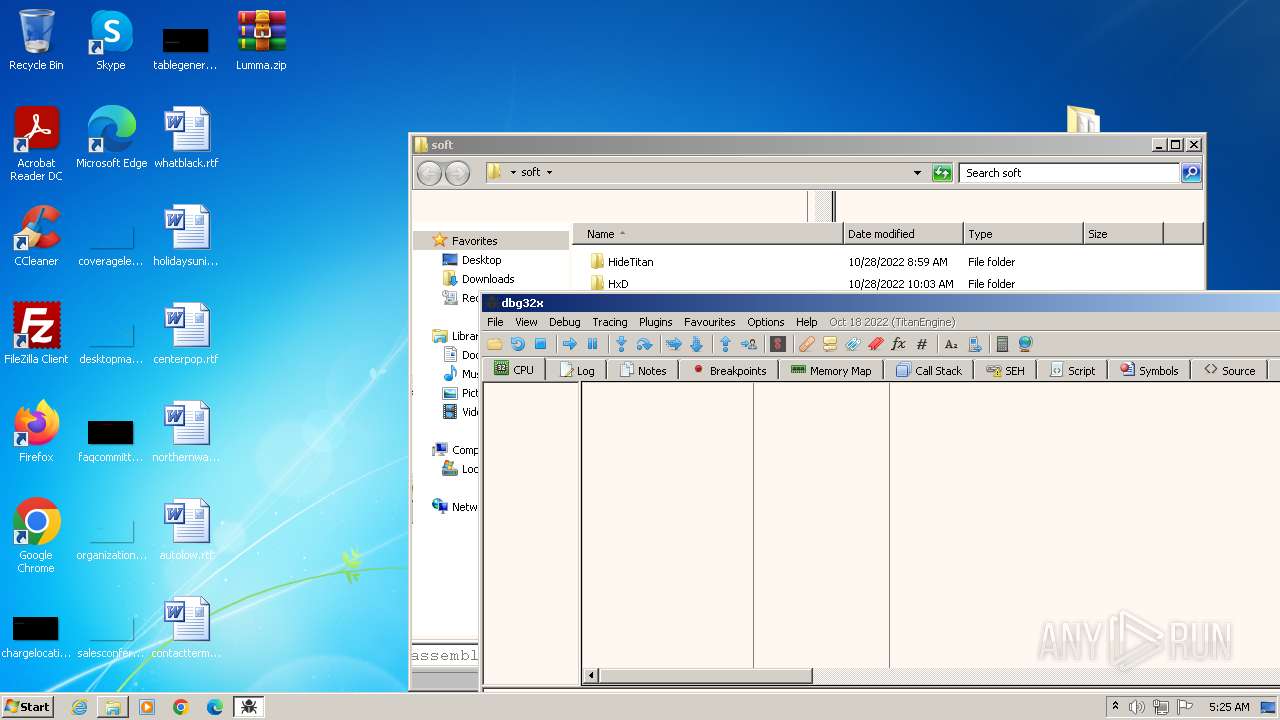Switch to the Memory Map tab
This screenshot has width=1280, height=720.
click(x=831, y=370)
